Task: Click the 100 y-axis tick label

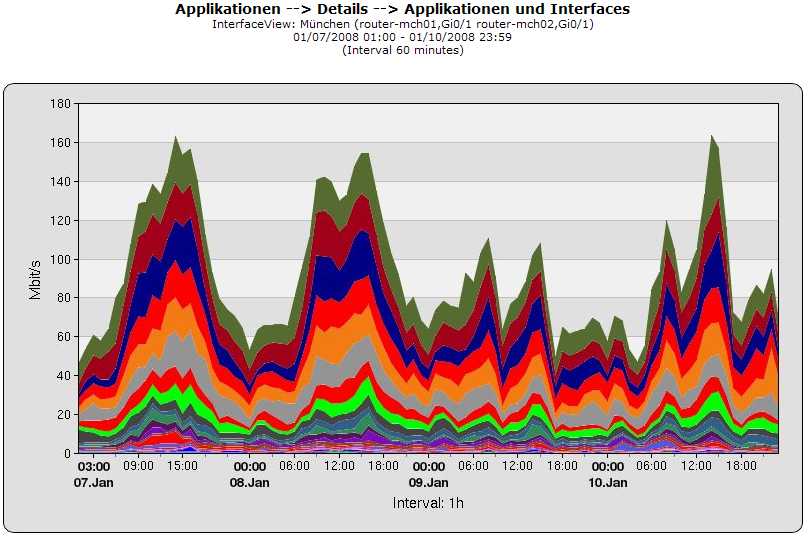Action: 59,259
